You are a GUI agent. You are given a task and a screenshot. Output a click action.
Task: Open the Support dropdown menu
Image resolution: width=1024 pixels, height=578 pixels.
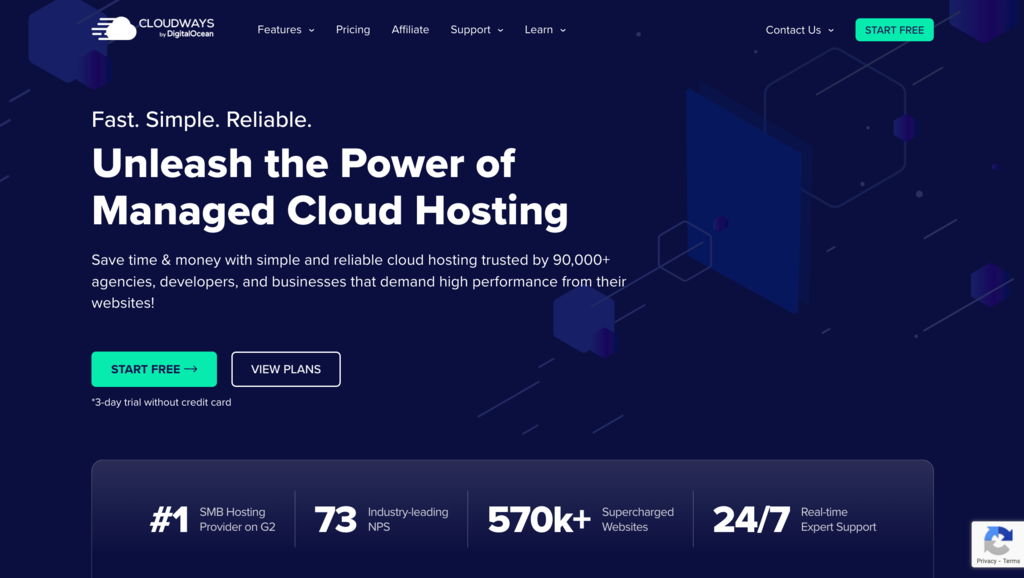tap(476, 30)
